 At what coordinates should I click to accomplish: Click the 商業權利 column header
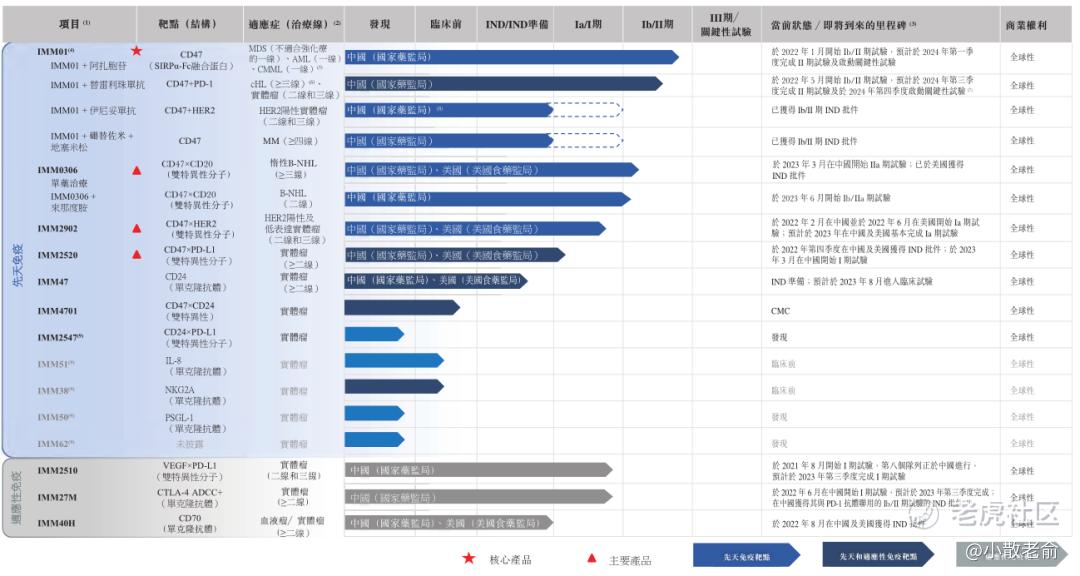pyautogui.click(x=1026, y=25)
